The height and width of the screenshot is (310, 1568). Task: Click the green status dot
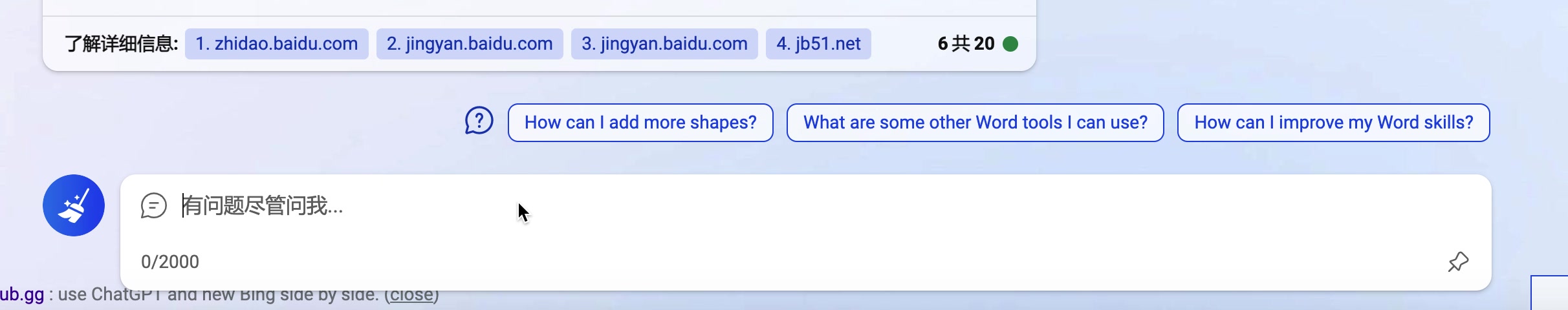[x=1010, y=44]
